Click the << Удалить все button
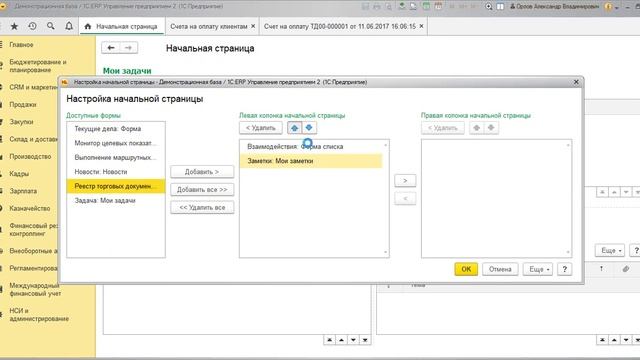640x360 pixels. [202, 207]
